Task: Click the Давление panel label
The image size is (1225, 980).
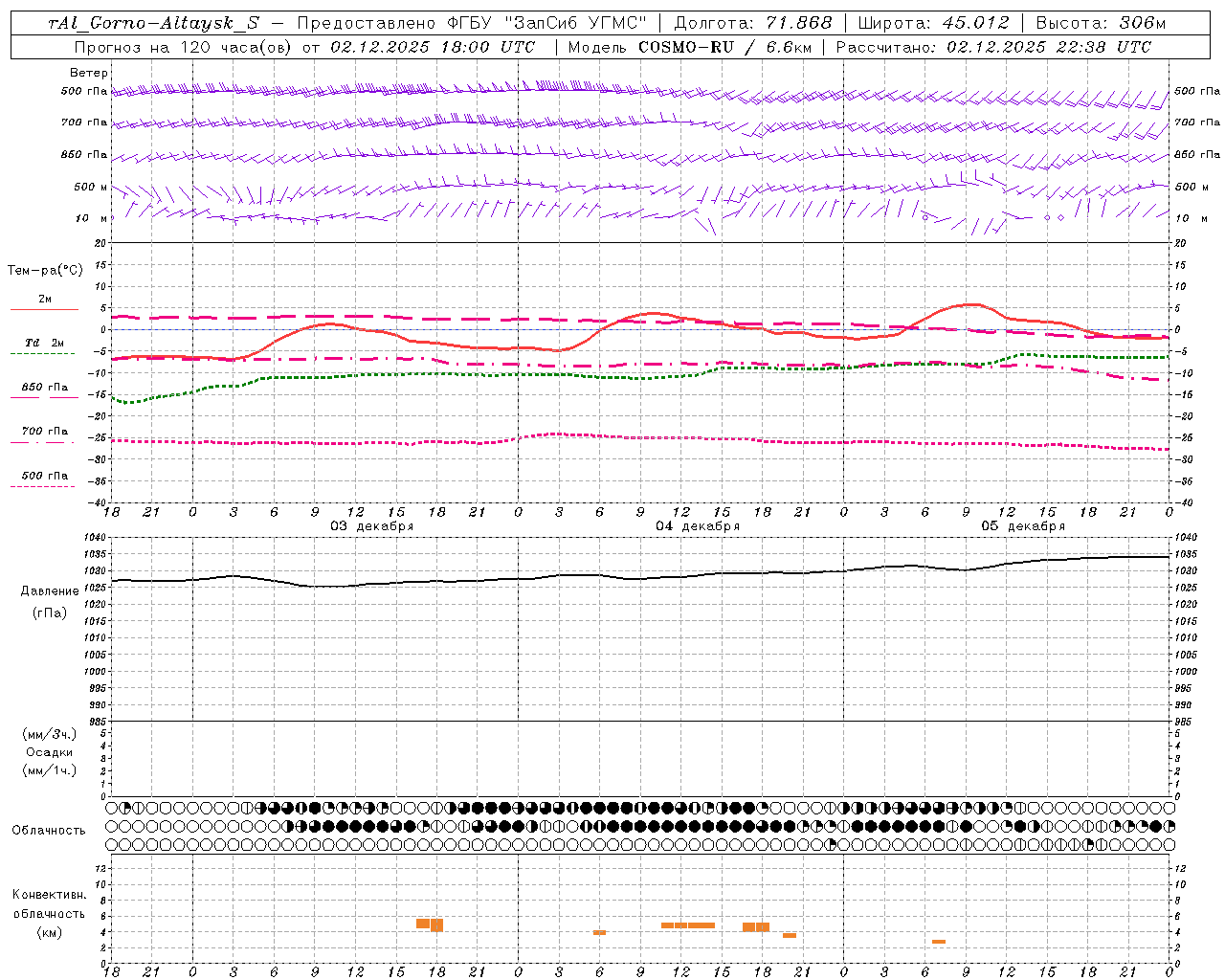Action: click(x=50, y=591)
